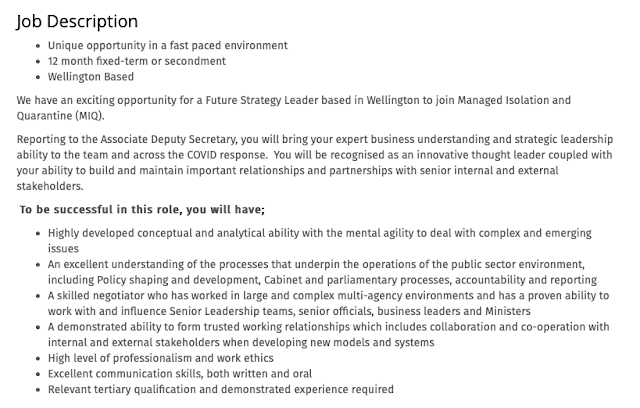Click the 'Excellent communication skills' bullet
The height and width of the screenshot is (408, 640).
180,374
